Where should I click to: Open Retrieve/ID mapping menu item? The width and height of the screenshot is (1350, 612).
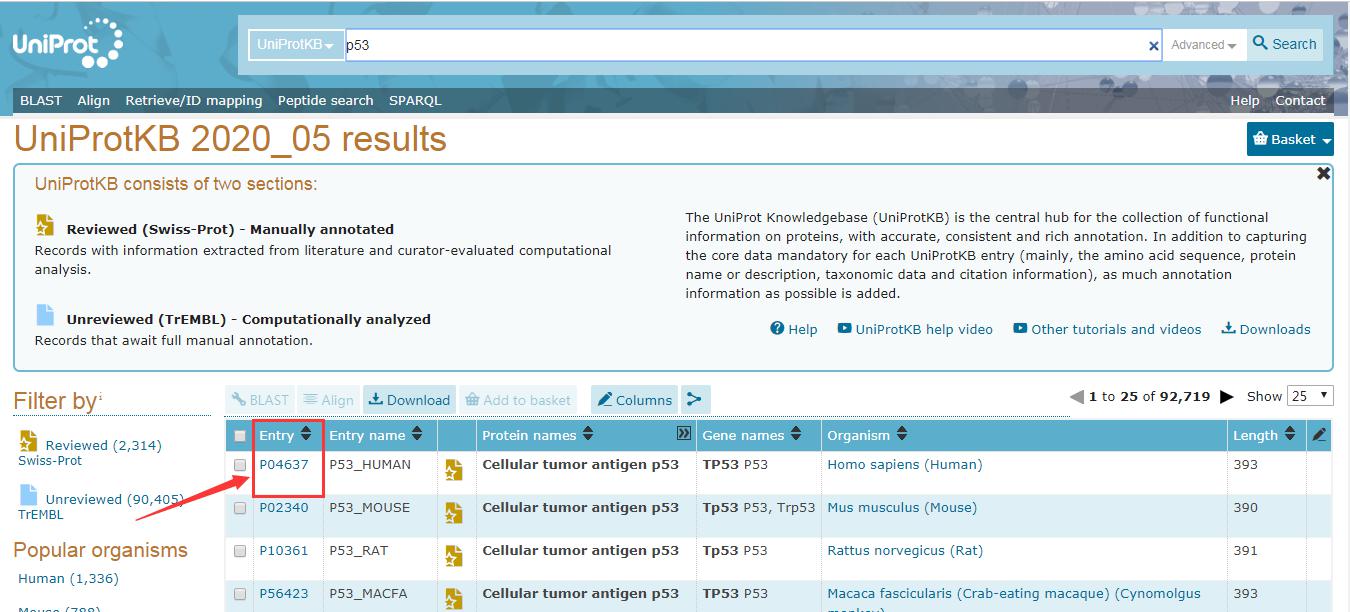pyautogui.click(x=193, y=100)
